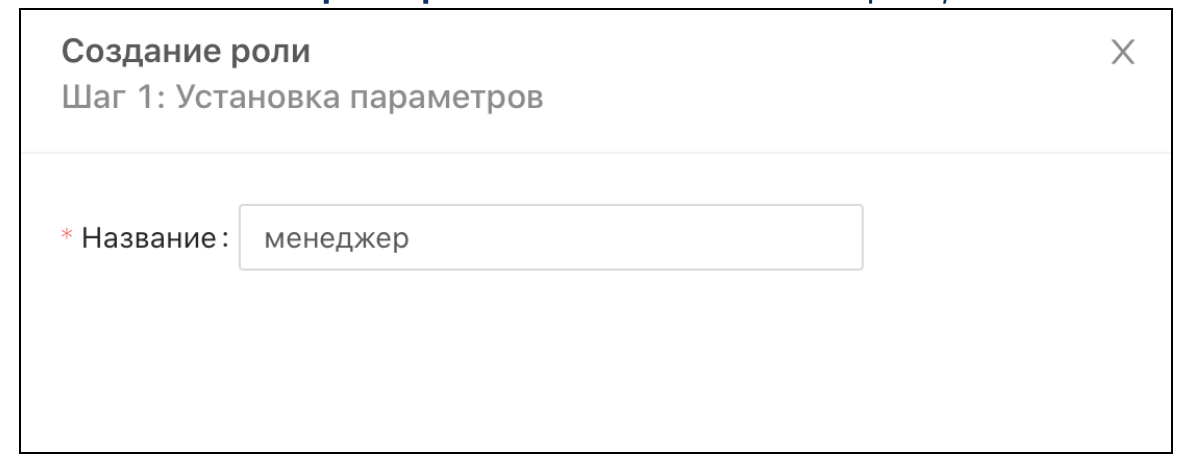Click the Шаг 1: Установка параметров subtitle

coord(303,100)
